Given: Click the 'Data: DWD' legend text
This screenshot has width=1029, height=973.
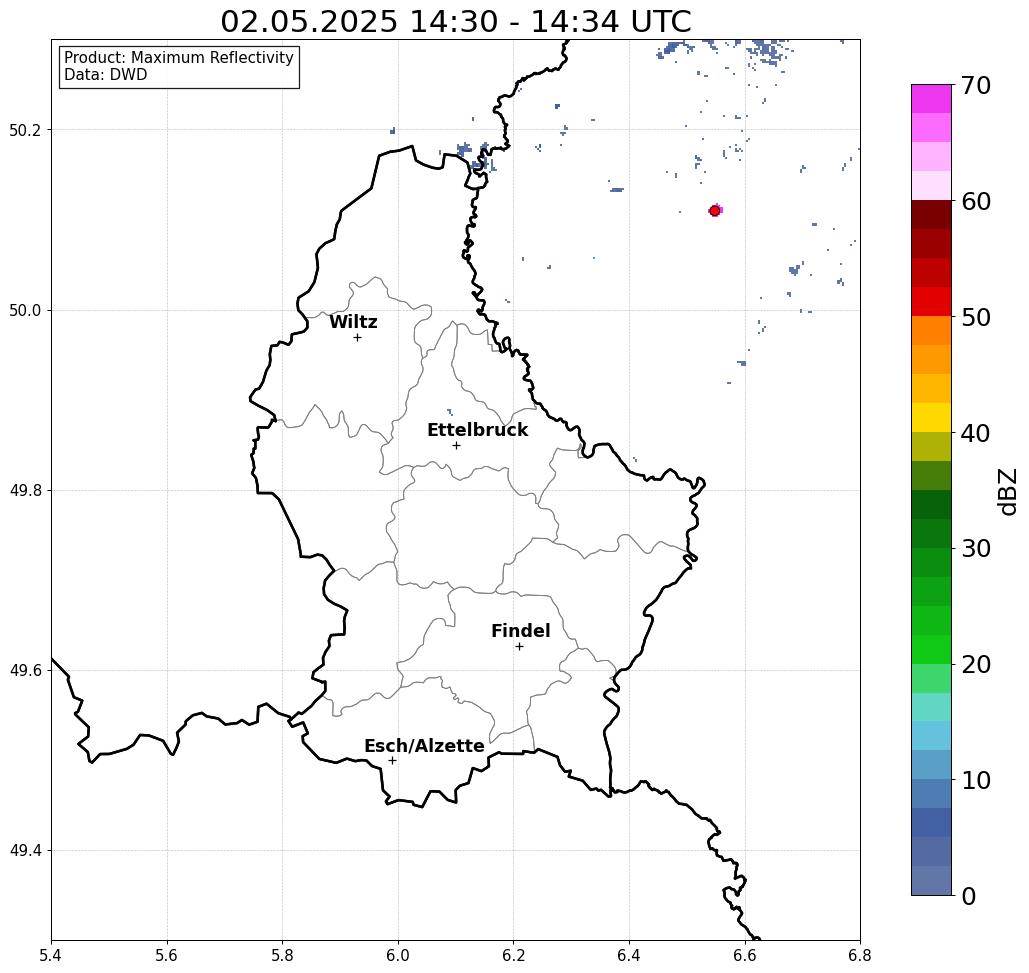Looking at the screenshot, I should click(x=106, y=75).
